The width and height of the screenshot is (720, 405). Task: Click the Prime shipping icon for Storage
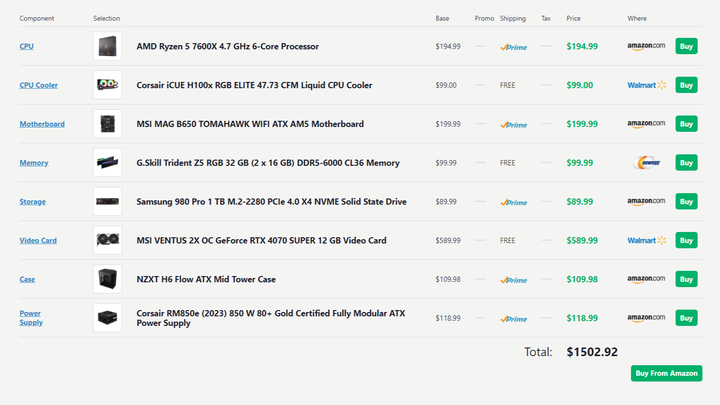pos(513,202)
